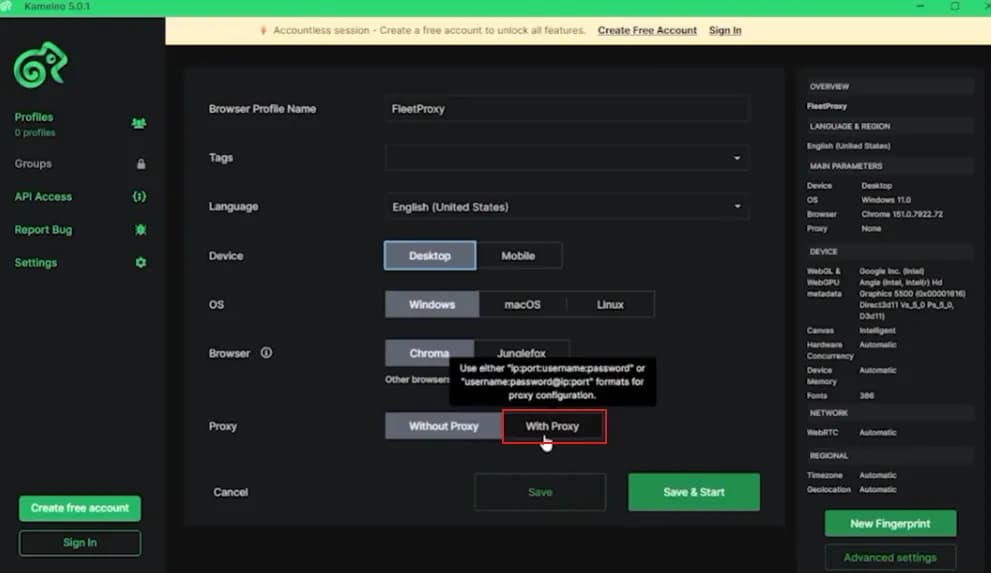Click the New Fingerprint button

coord(890,523)
